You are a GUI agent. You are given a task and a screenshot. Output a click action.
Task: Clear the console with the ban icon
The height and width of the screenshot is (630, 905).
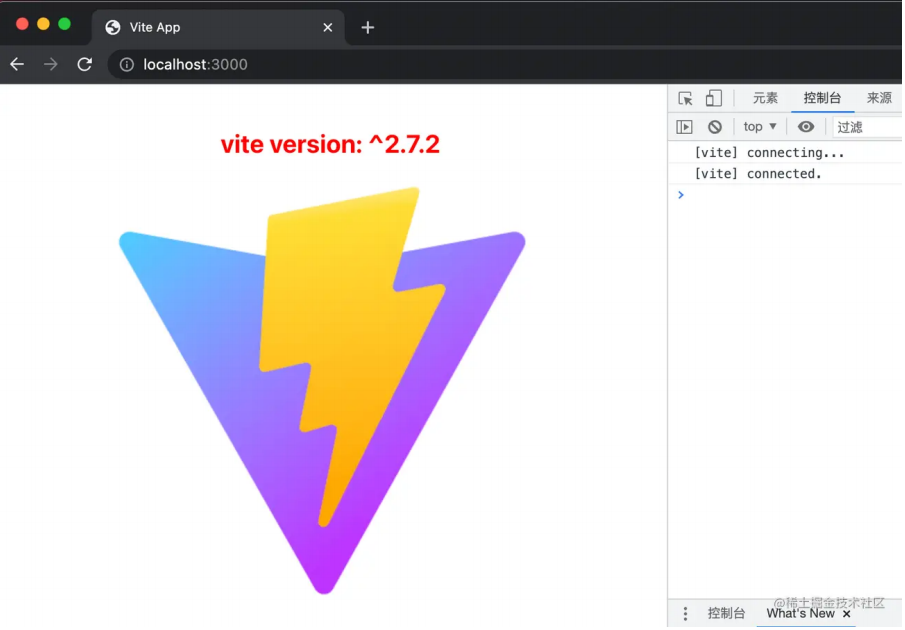tap(715, 127)
